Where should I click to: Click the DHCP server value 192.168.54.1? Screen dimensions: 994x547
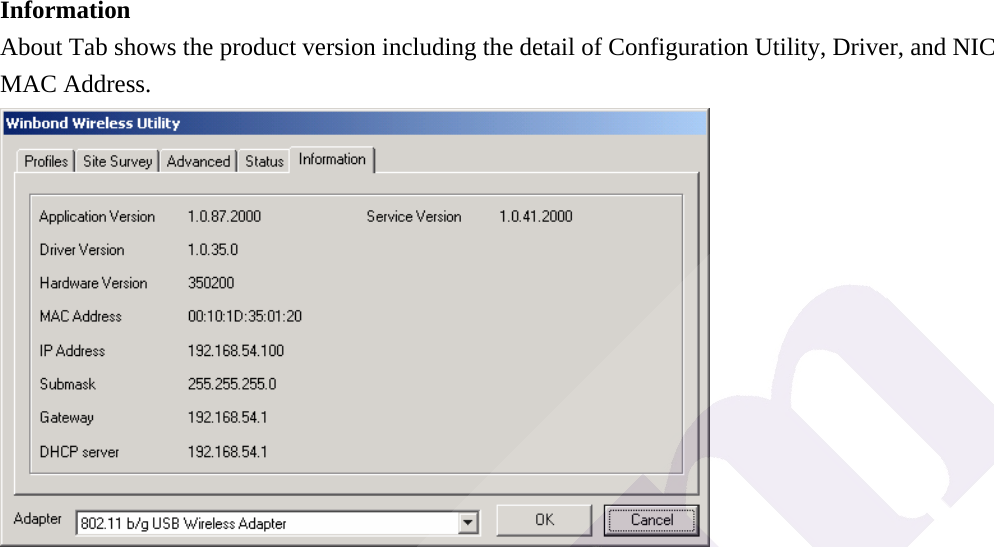tap(228, 452)
